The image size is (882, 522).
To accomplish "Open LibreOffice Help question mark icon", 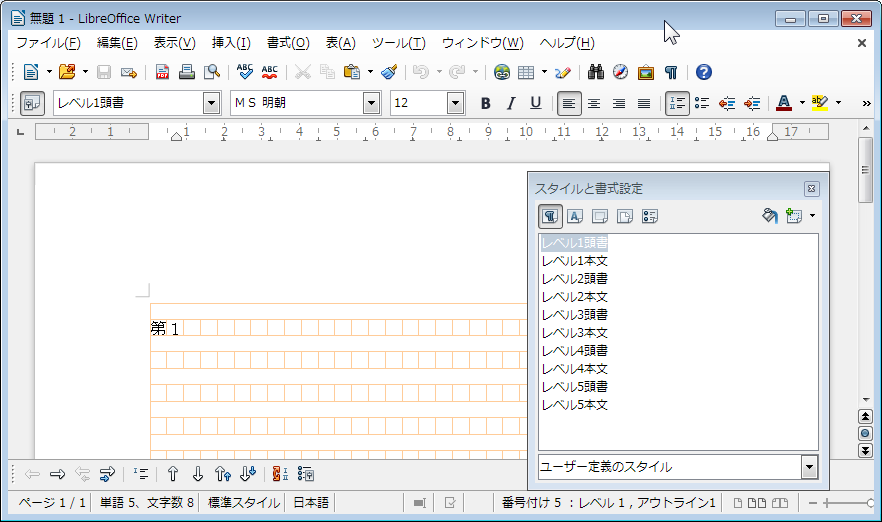I will click(704, 72).
